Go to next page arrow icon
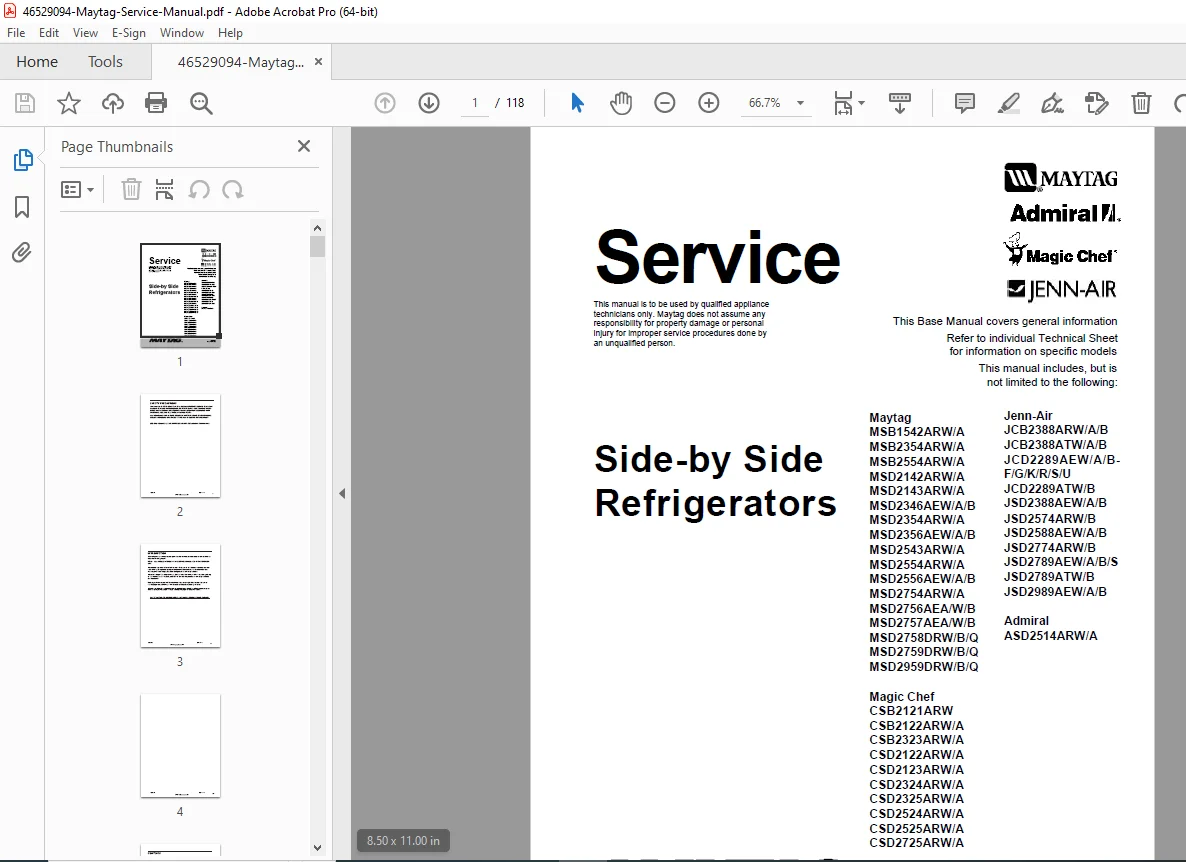 (x=429, y=103)
